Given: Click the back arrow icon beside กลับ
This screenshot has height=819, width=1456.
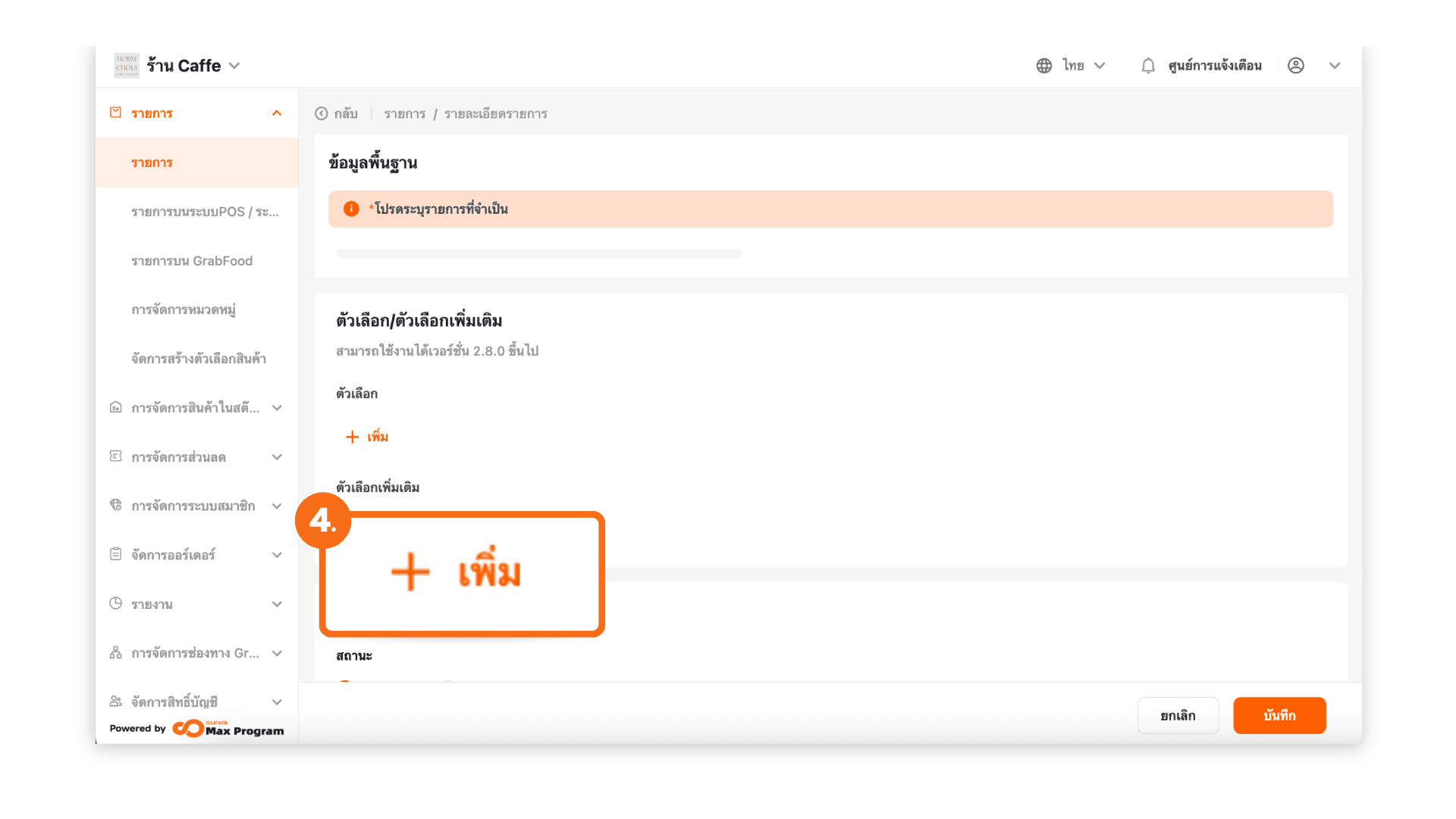Looking at the screenshot, I should point(322,114).
